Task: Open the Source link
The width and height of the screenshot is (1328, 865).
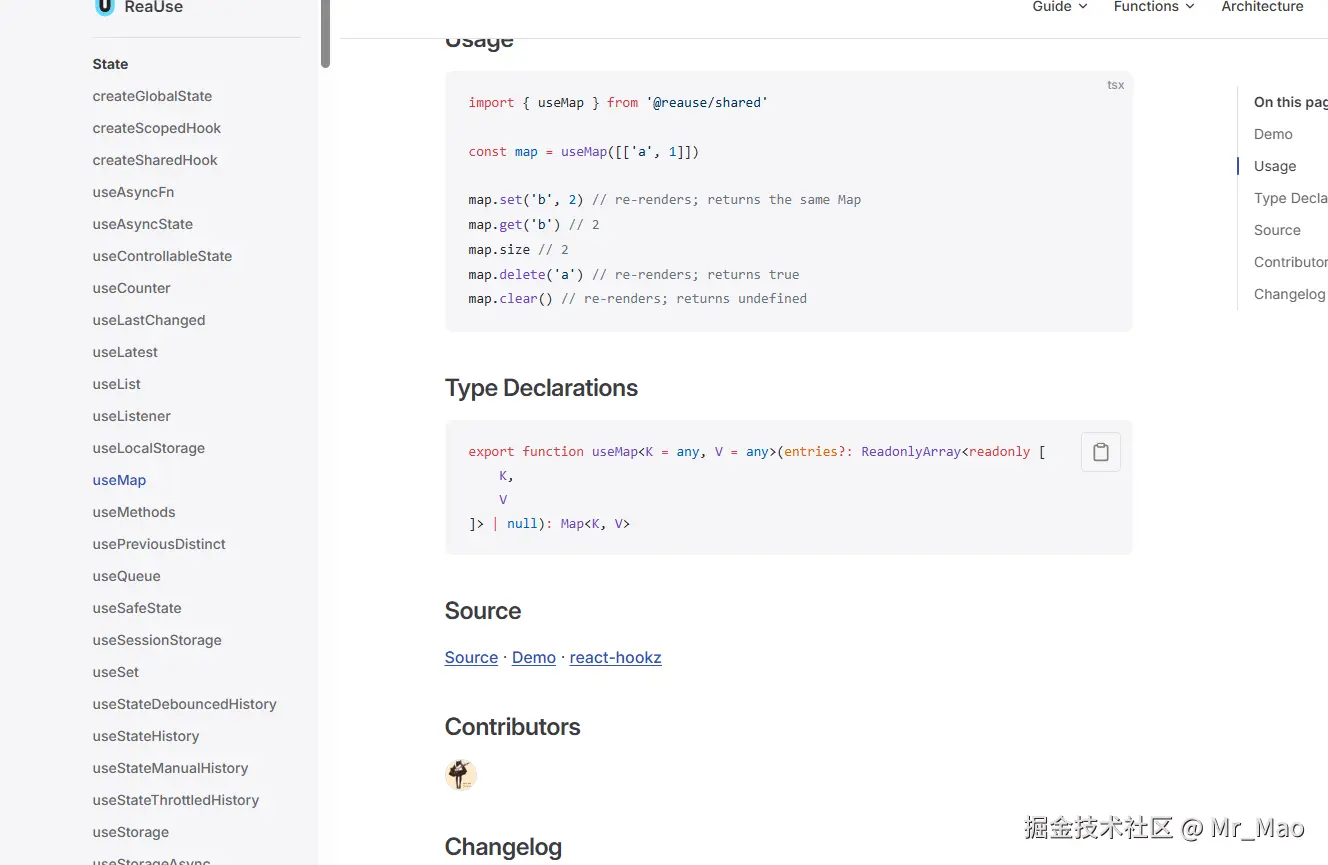Action: (471, 657)
